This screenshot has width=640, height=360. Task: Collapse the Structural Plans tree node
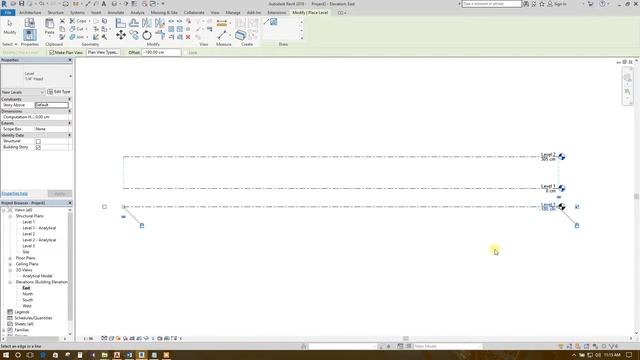10,216
